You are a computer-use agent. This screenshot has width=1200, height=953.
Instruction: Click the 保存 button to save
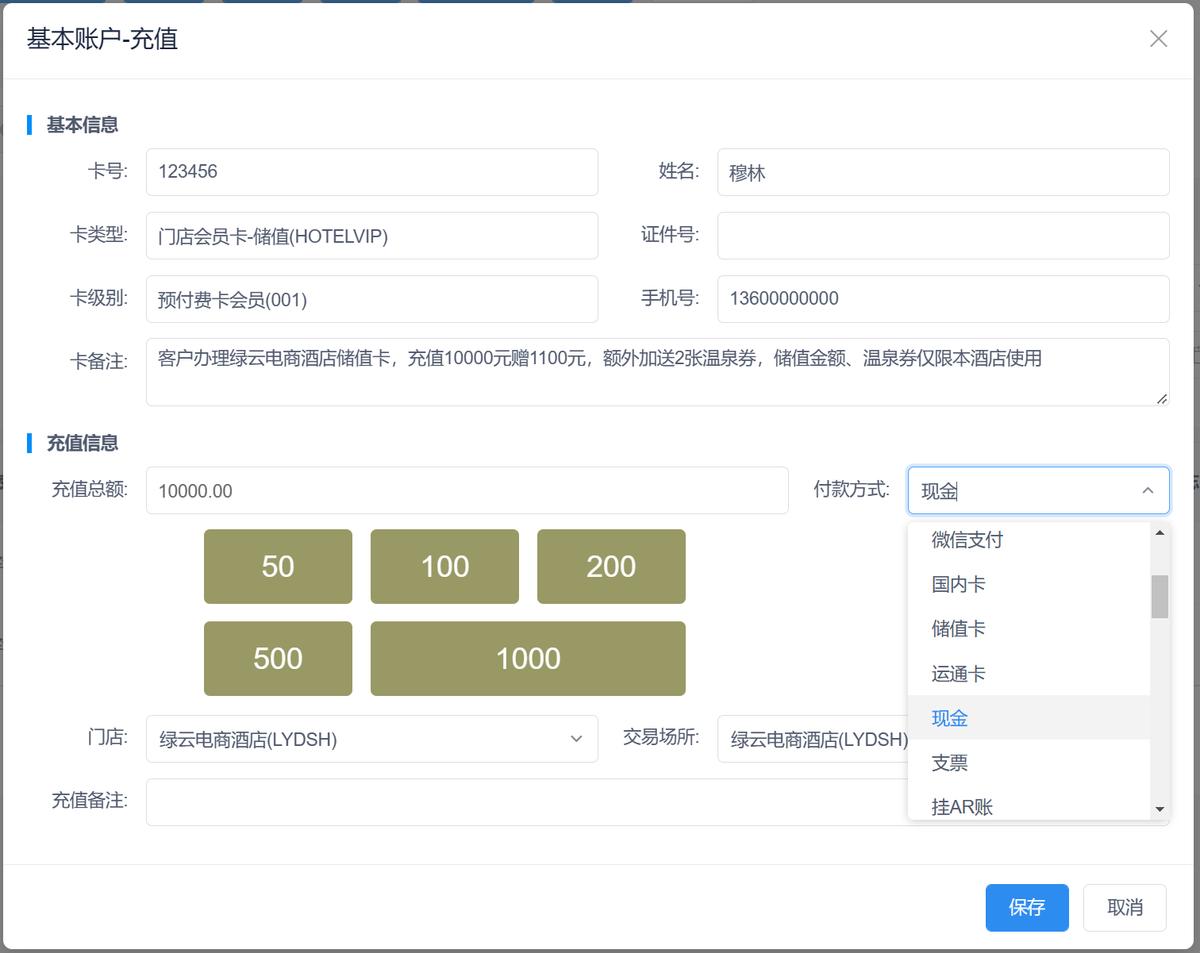(x=1027, y=907)
